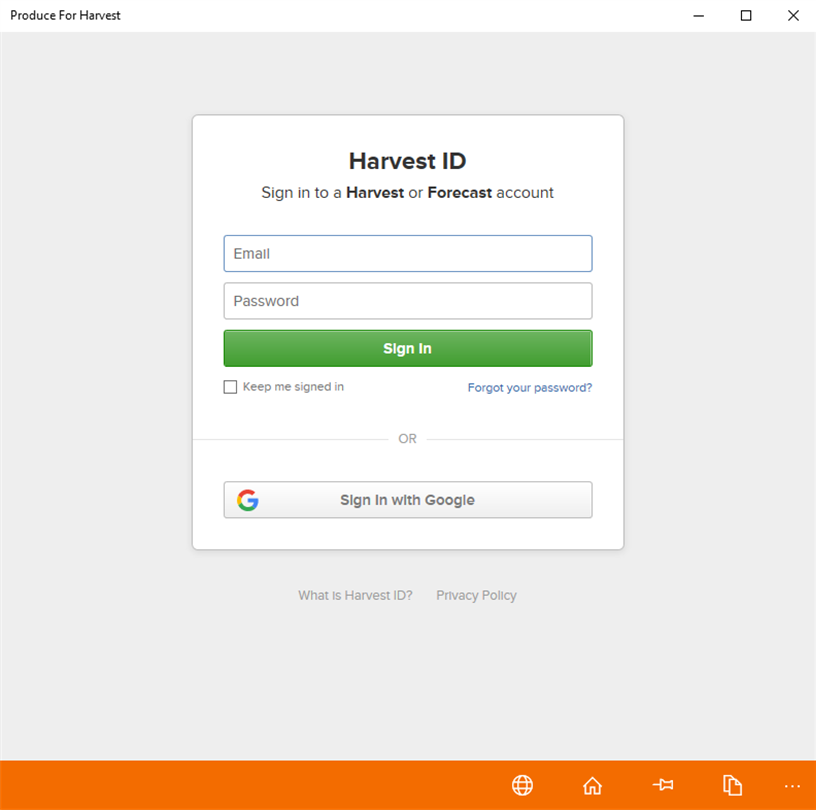This screenshot has width=816, height=810.
Task: Click the Harvest ID heading text
Action: (407, 161)
